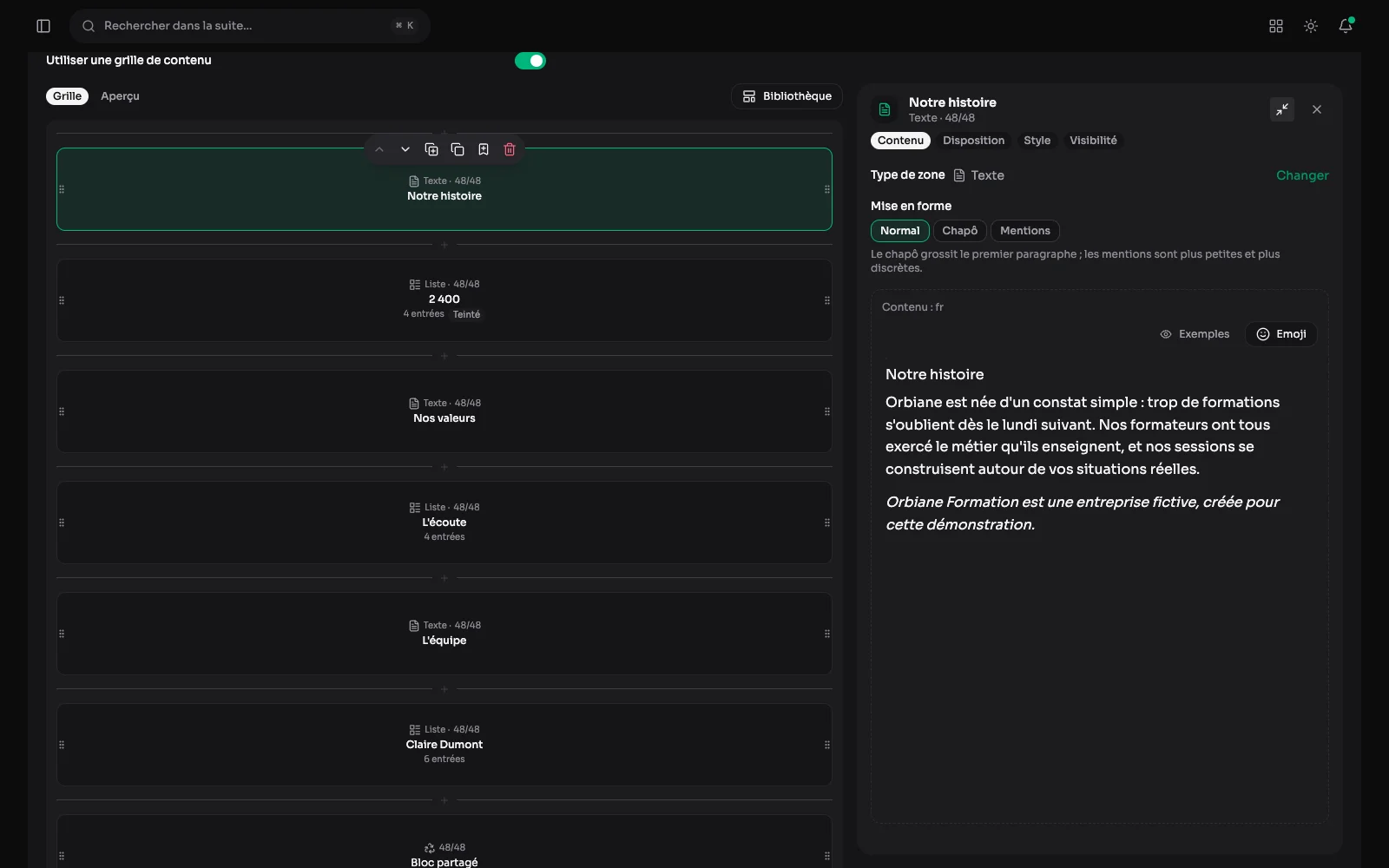This screenshot has width=1389, height=868.
Task: Collapse the Notre histoire side panel
Action: (1282, 109)
